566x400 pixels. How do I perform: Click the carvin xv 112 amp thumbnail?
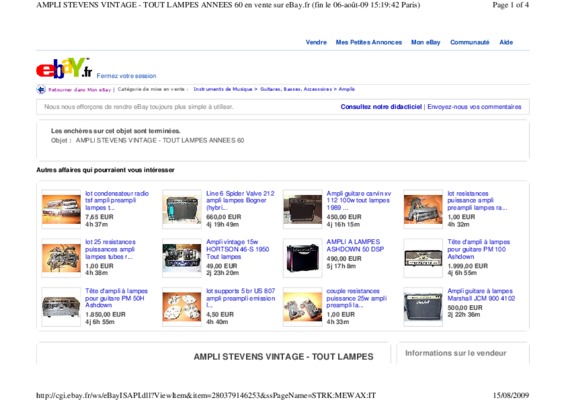coord(302,209)
